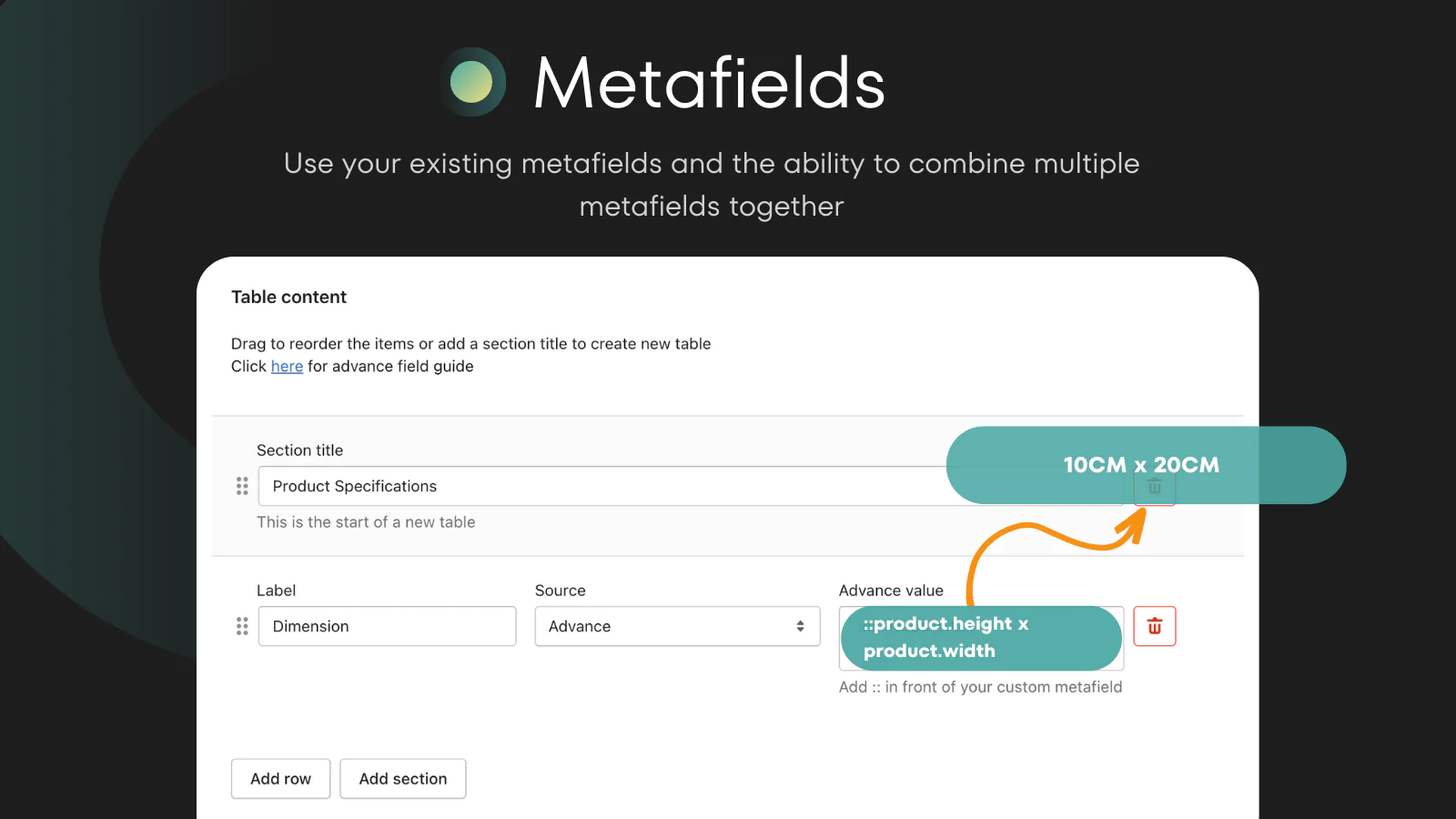Viewport: 1456px width, 819px height.
Task: Click 'This is the start of a new table' text
Action: pos(366,522)
